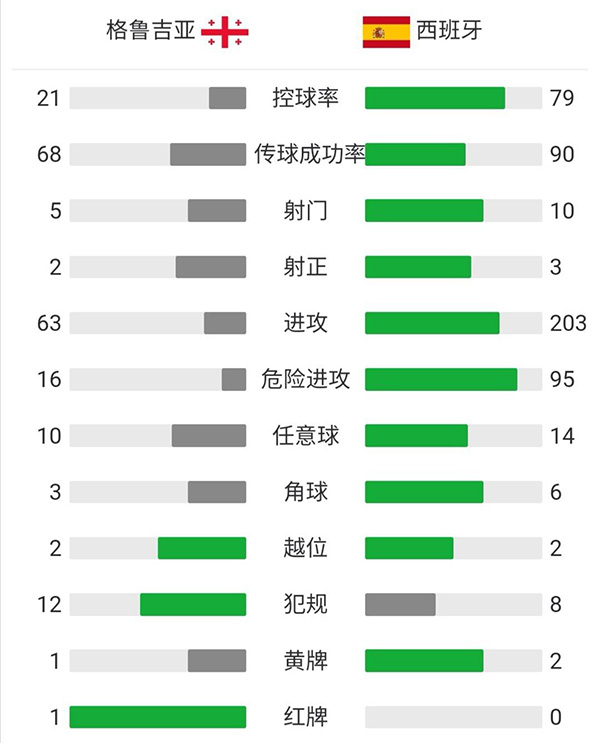Viewport: 600px width, 743px height.
Task: Click the 黄牌 stat label
Action: tap(305, 661)
